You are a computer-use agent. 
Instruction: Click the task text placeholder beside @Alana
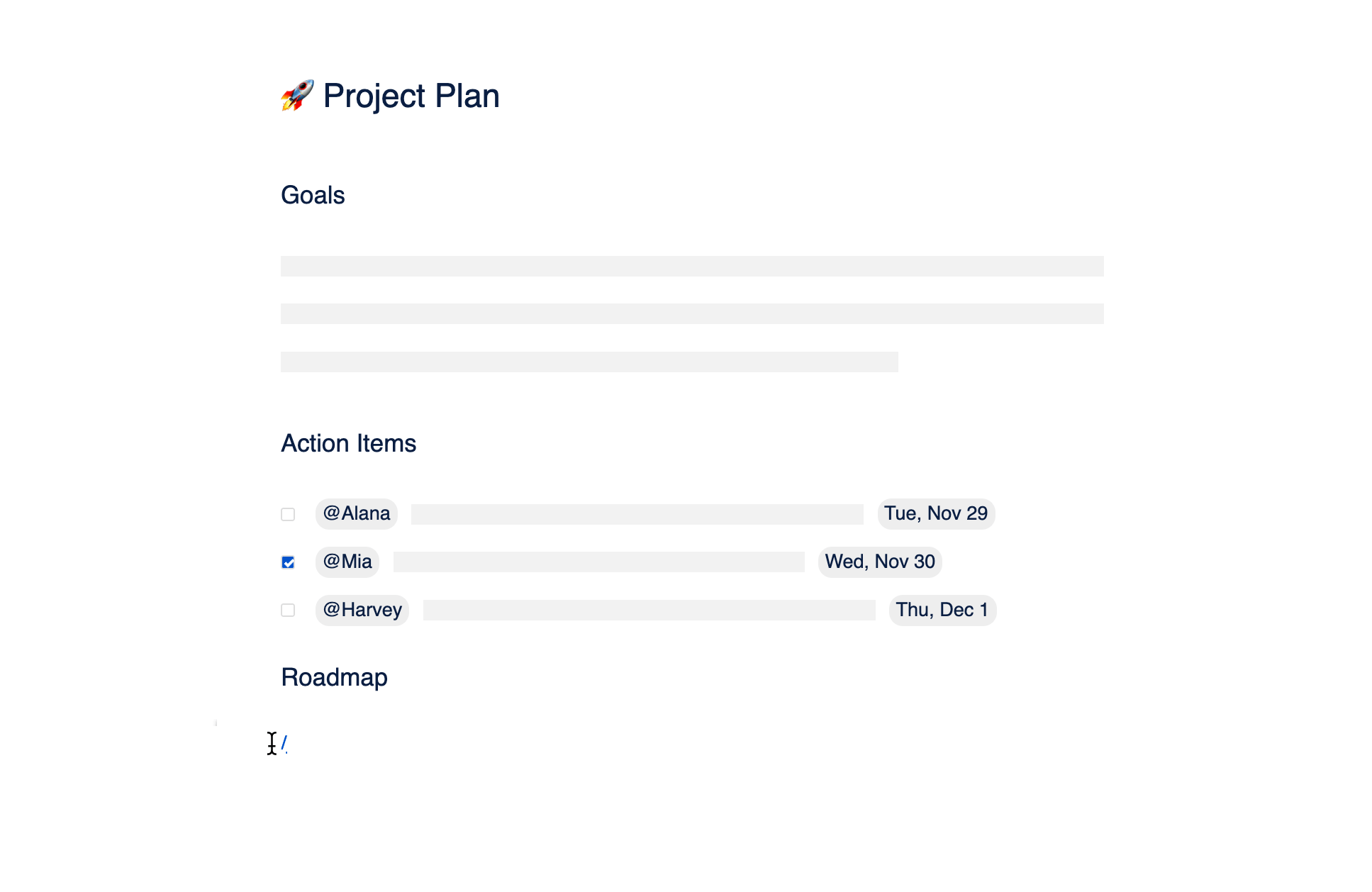click(637, 514)
